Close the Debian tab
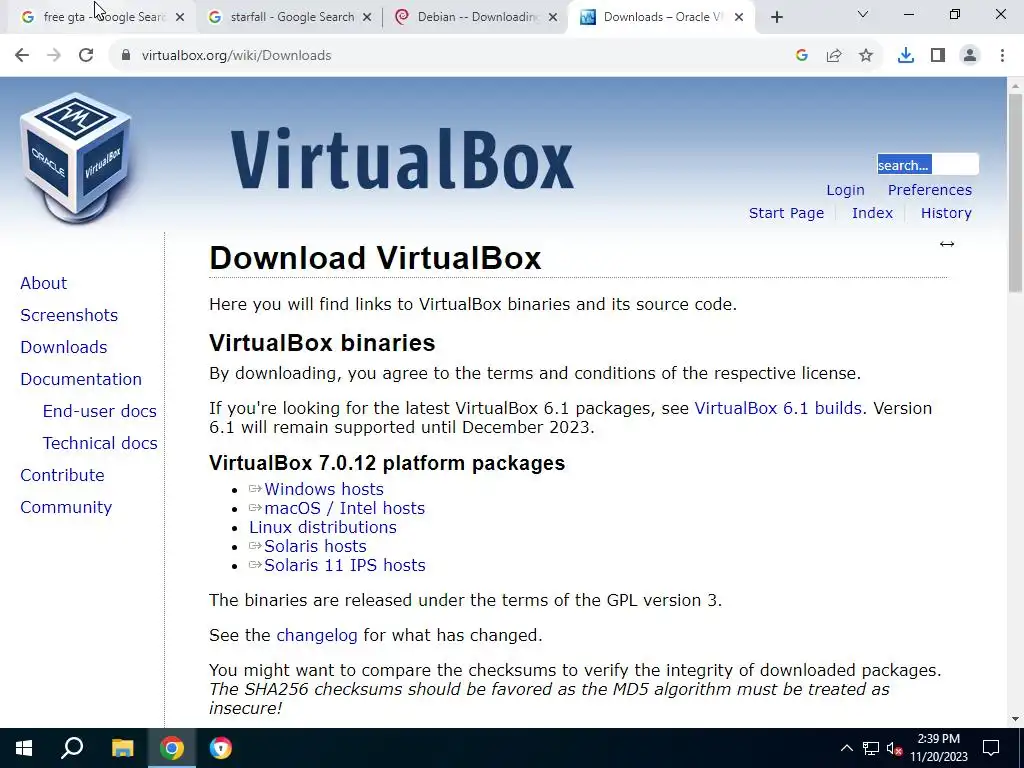 [553, 17]
